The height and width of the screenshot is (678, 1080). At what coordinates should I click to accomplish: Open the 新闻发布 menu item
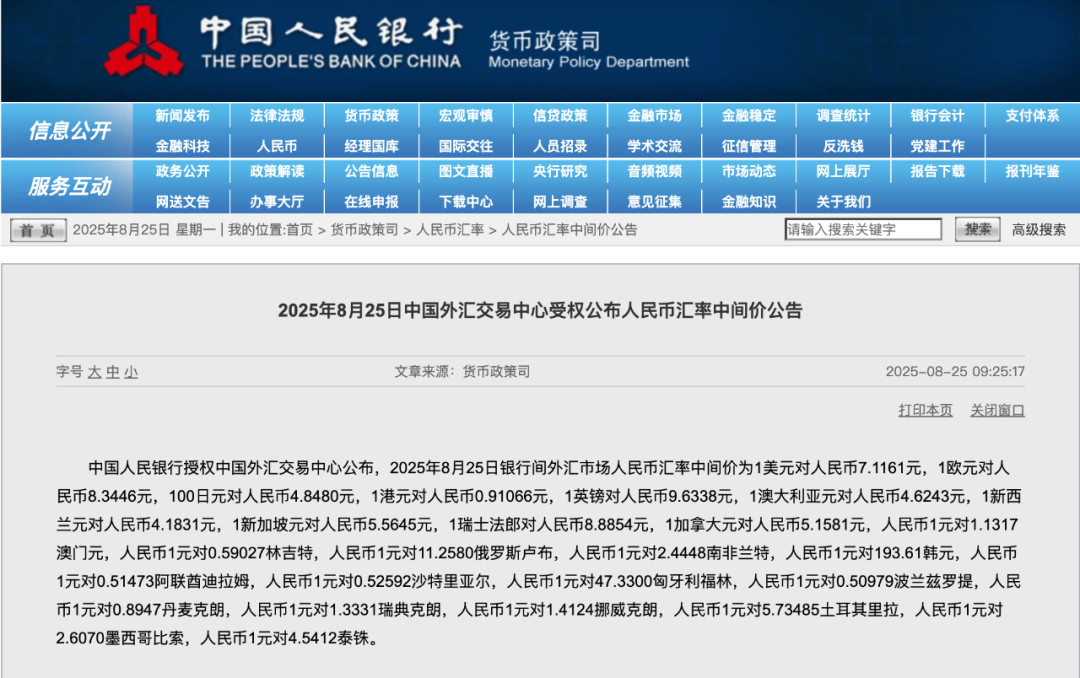pyautogui.click(x=183, y=115)
